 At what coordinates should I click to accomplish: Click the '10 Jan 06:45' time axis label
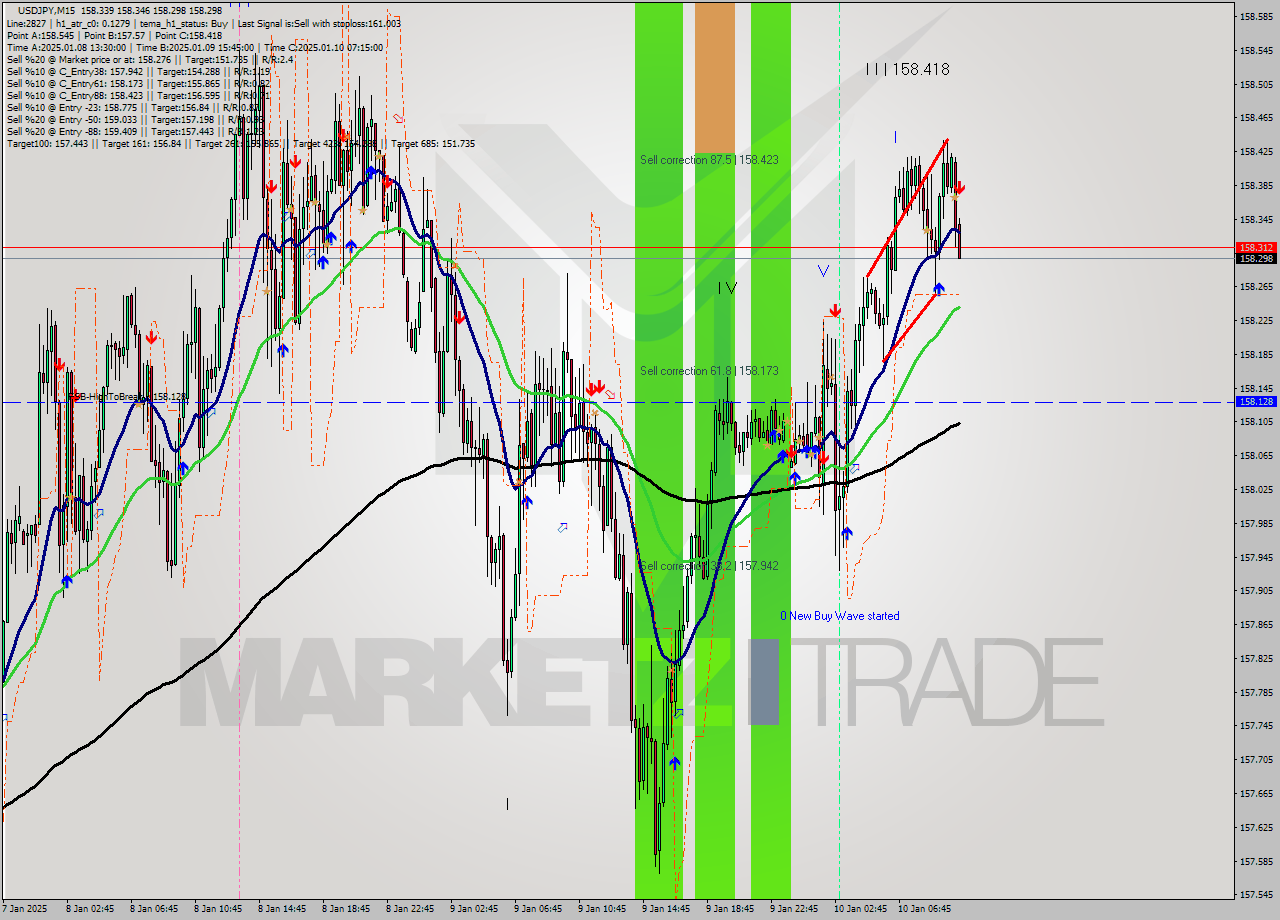click(925, 909)
